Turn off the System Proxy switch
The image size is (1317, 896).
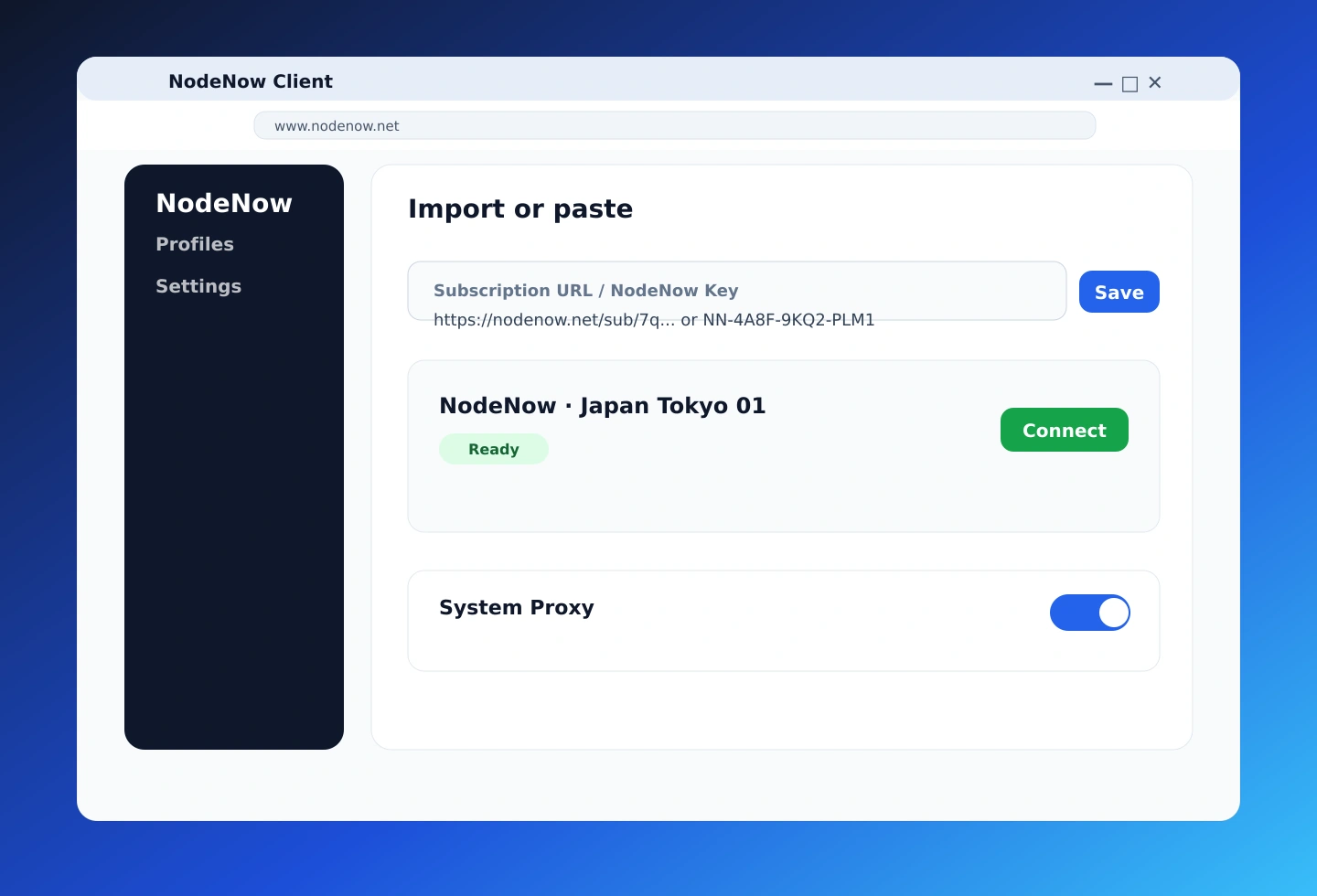pos(1089,613)
